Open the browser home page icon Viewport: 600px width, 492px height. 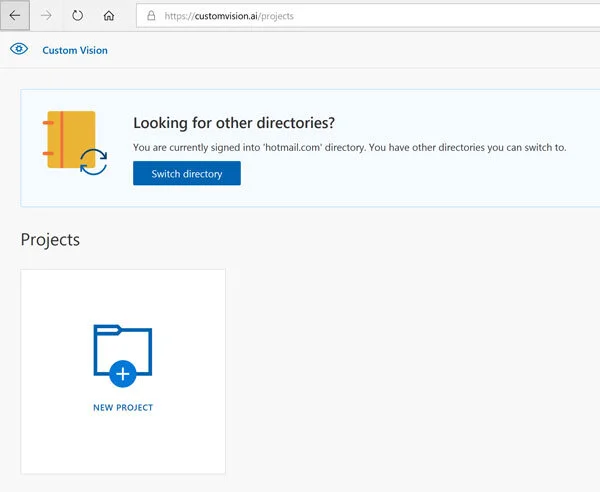coord(109,16)
